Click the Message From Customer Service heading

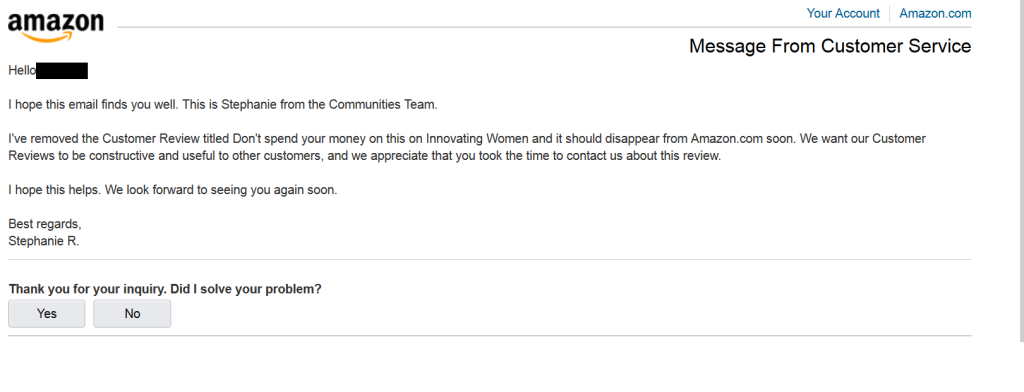click(x=830, y=46)
